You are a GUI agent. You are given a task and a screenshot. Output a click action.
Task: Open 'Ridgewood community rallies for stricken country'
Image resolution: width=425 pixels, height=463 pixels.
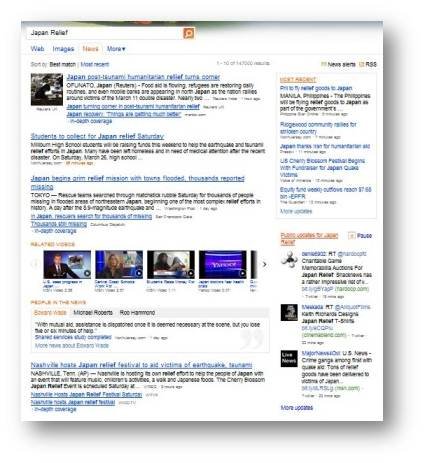click(318, 128)
